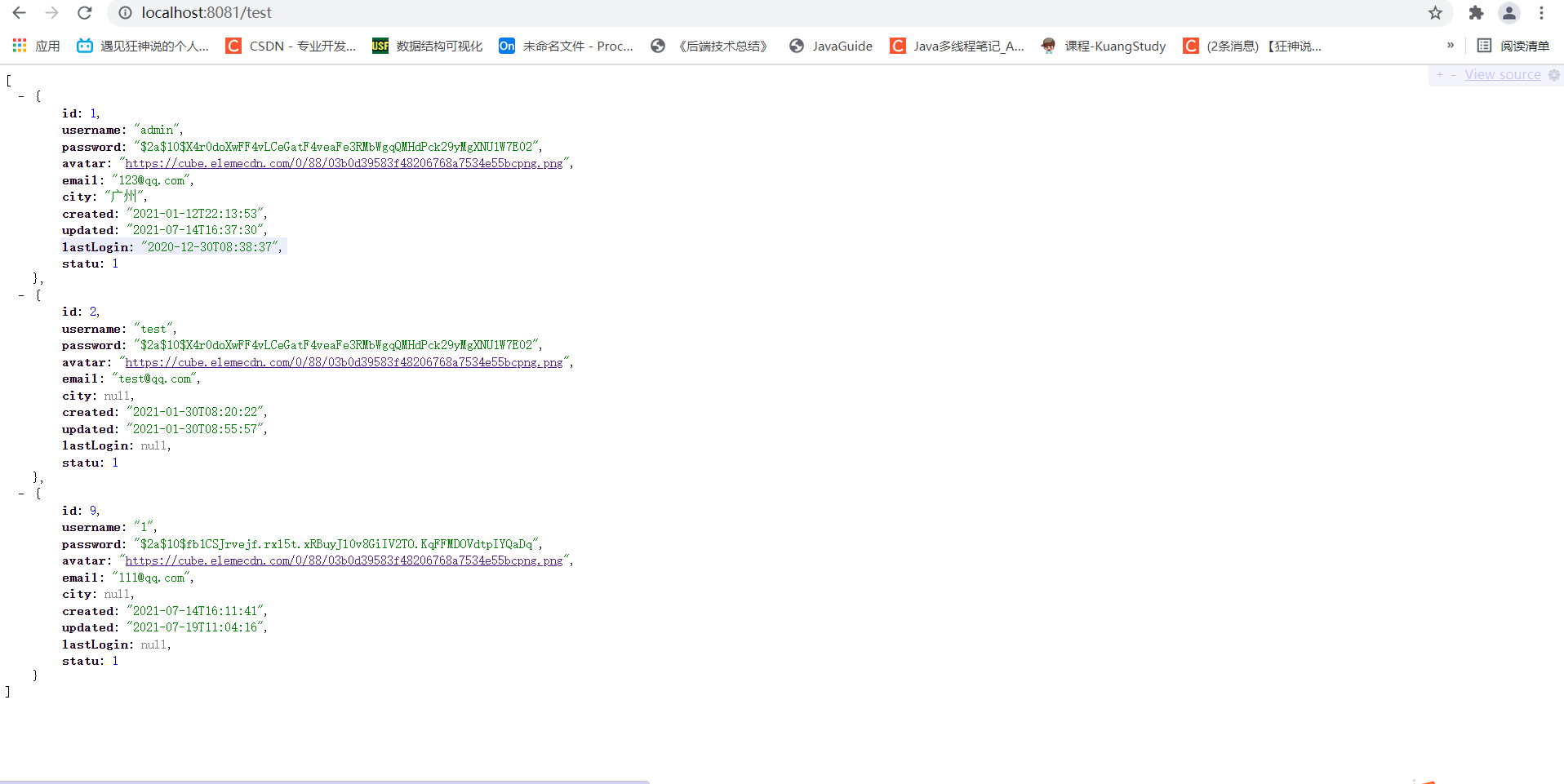Screen dimensions: 1564x784
Task: Click the password hash of user admin
Action: [x=336, y=147]
